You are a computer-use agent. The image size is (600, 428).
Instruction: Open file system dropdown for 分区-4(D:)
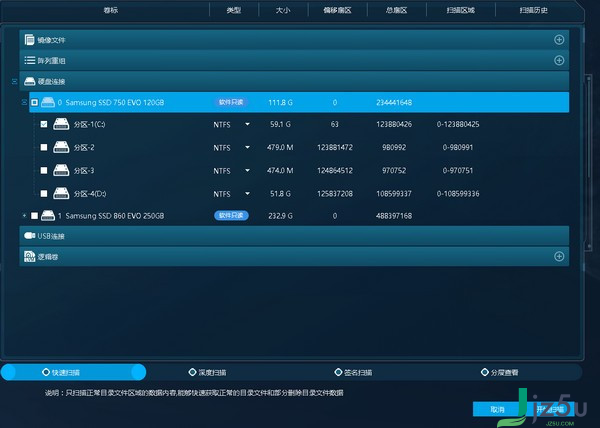(x=247, y=194)
